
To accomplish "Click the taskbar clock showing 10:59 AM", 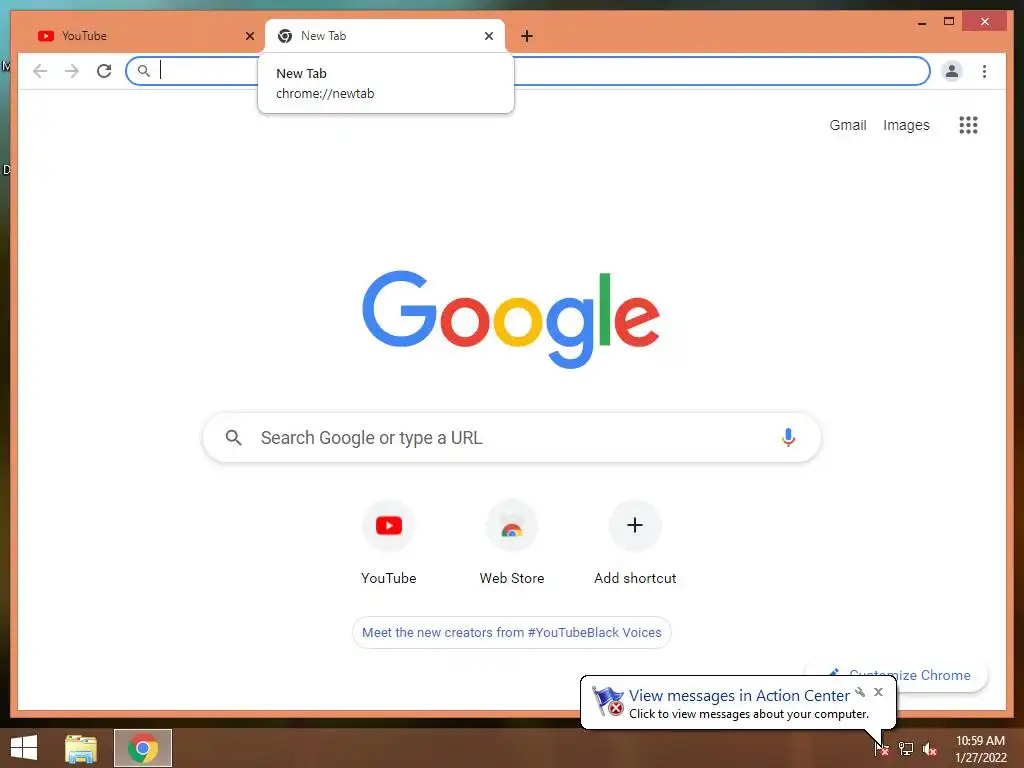I will click(x=980, y=748).
